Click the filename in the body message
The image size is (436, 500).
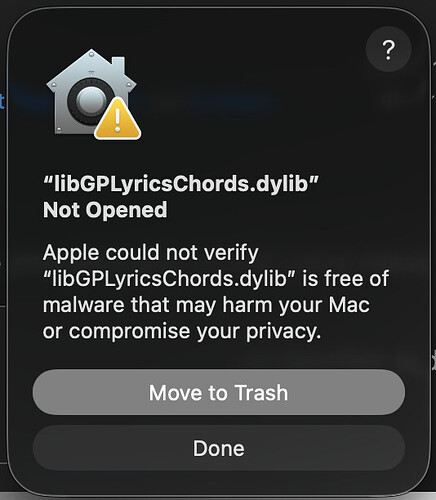pos(170,279)
